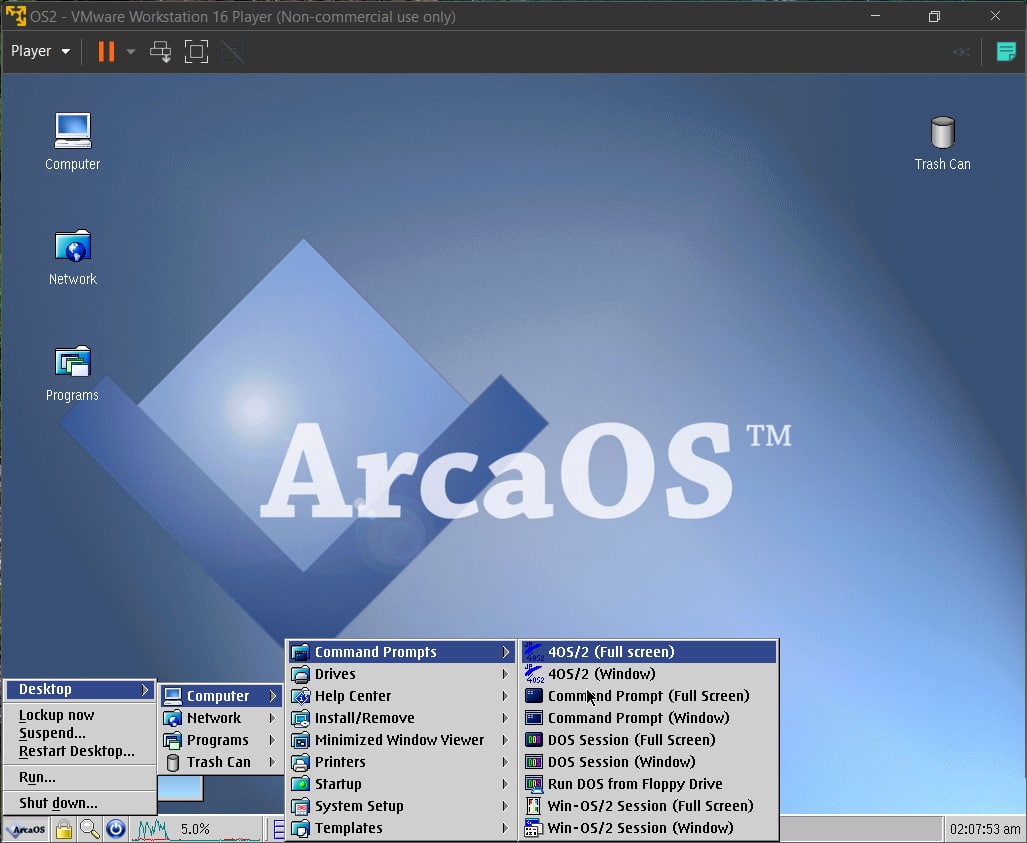Click the magnifier search icon in taskbar

tap(90, 829)
